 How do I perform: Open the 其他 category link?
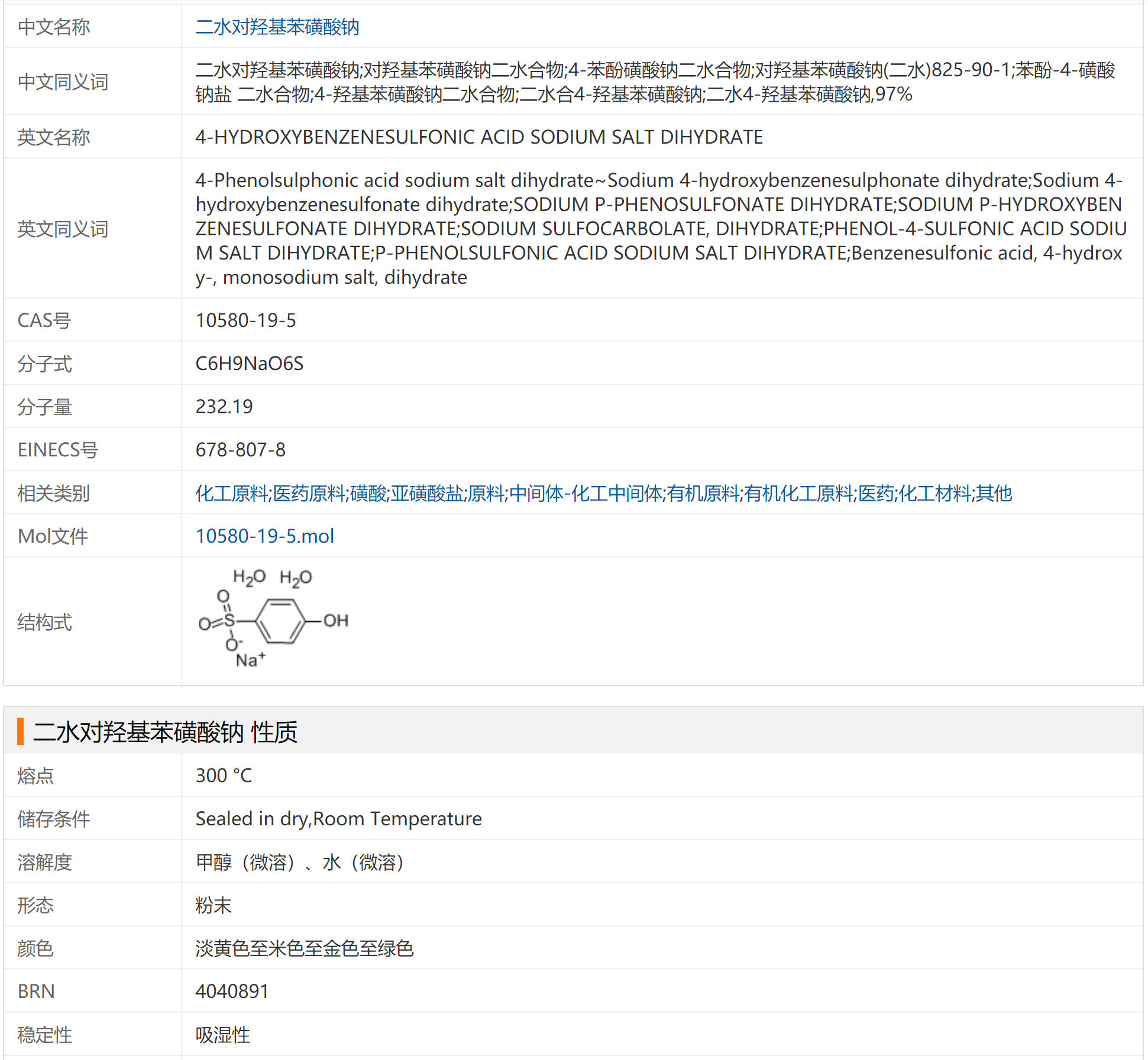(x=994, y=493)
